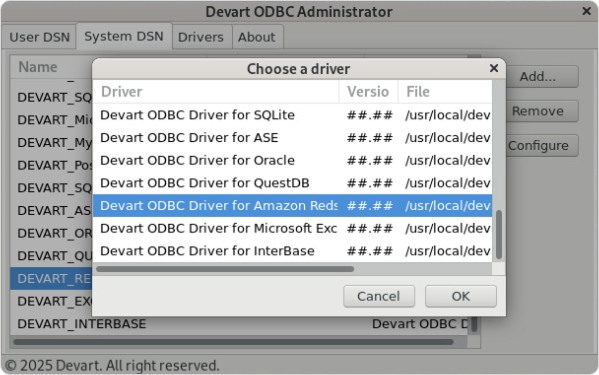The image size is (599, 375).
Task: Select Devart ODBC Driver for Amazon Redshift
Action: 292,205
